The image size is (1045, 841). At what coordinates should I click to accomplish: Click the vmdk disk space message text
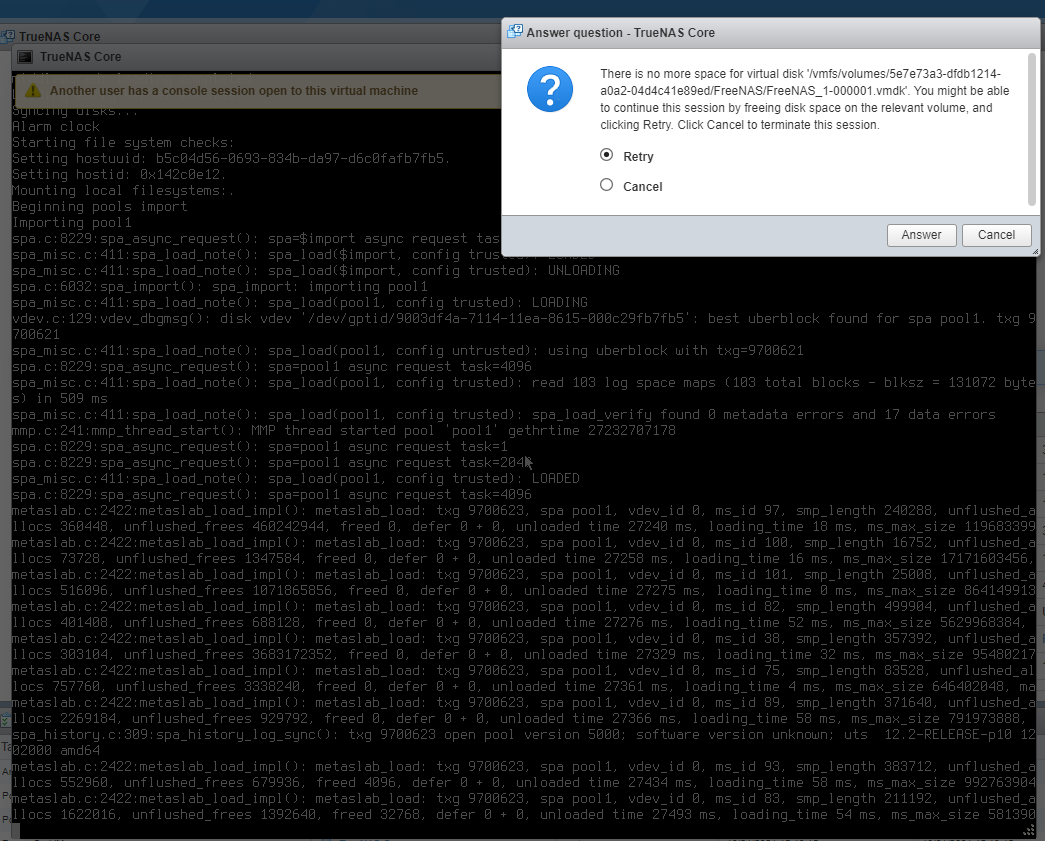804,99
